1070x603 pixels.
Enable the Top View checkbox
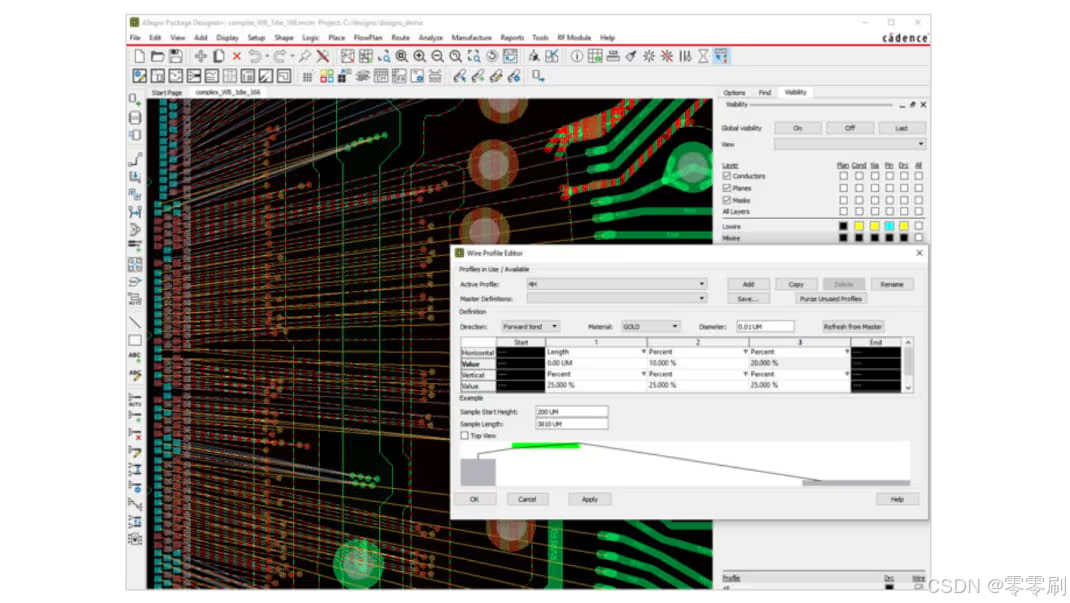click(x=465, y=435)
